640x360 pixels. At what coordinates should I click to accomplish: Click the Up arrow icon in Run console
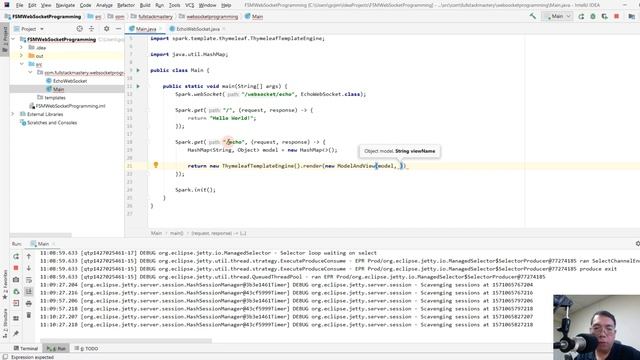29,256
